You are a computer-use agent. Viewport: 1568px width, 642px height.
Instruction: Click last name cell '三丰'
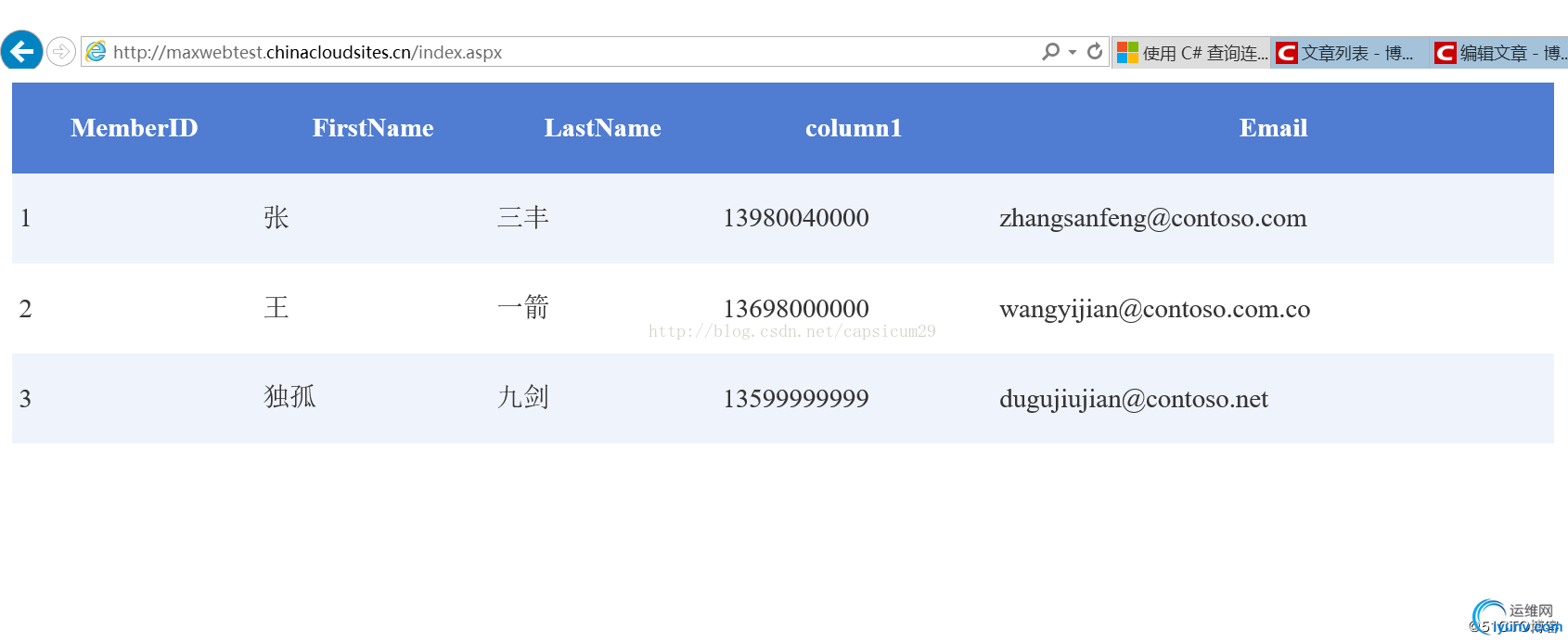(x=523, y=217)
